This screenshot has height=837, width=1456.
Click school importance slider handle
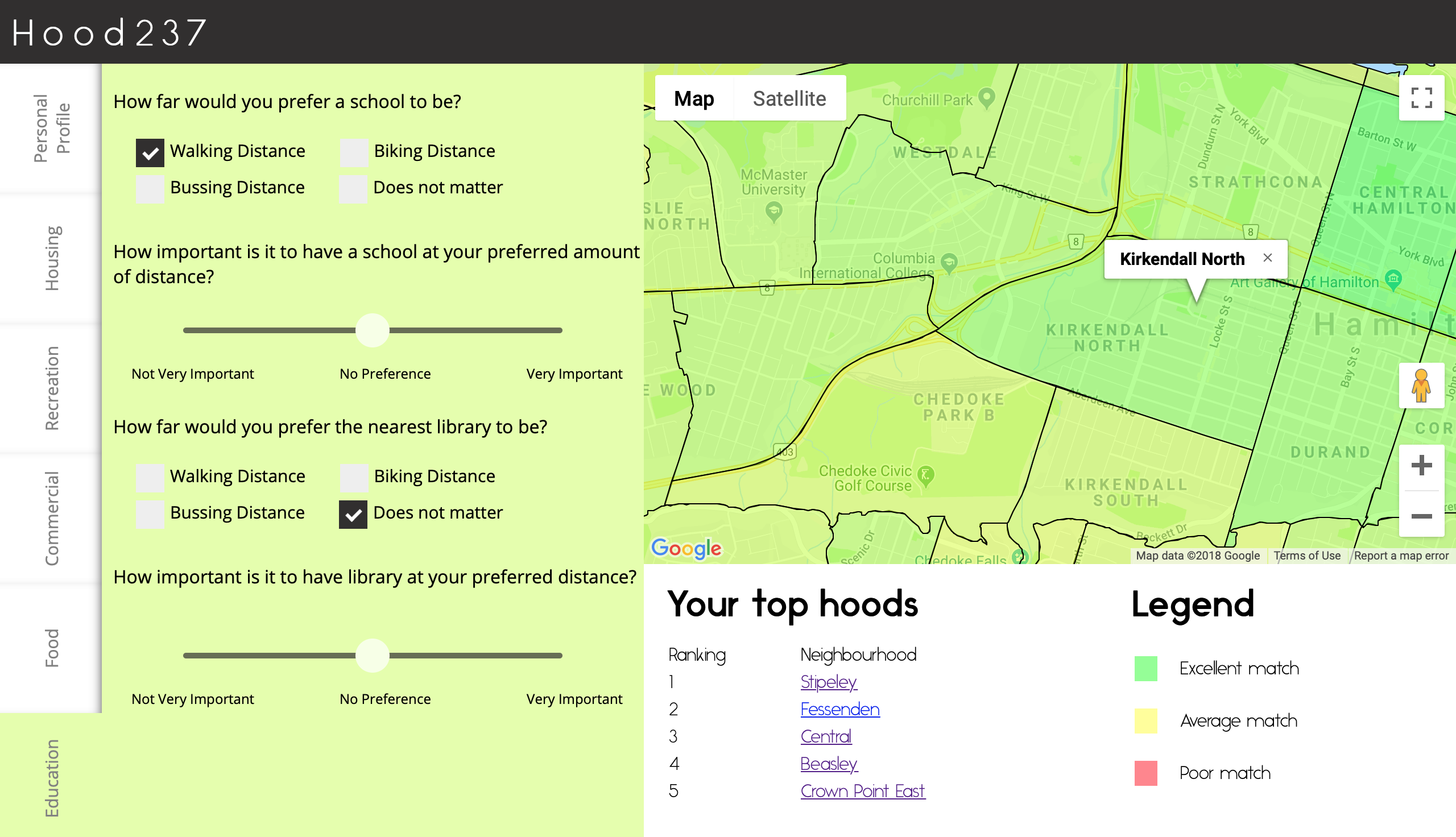point(373,330)
